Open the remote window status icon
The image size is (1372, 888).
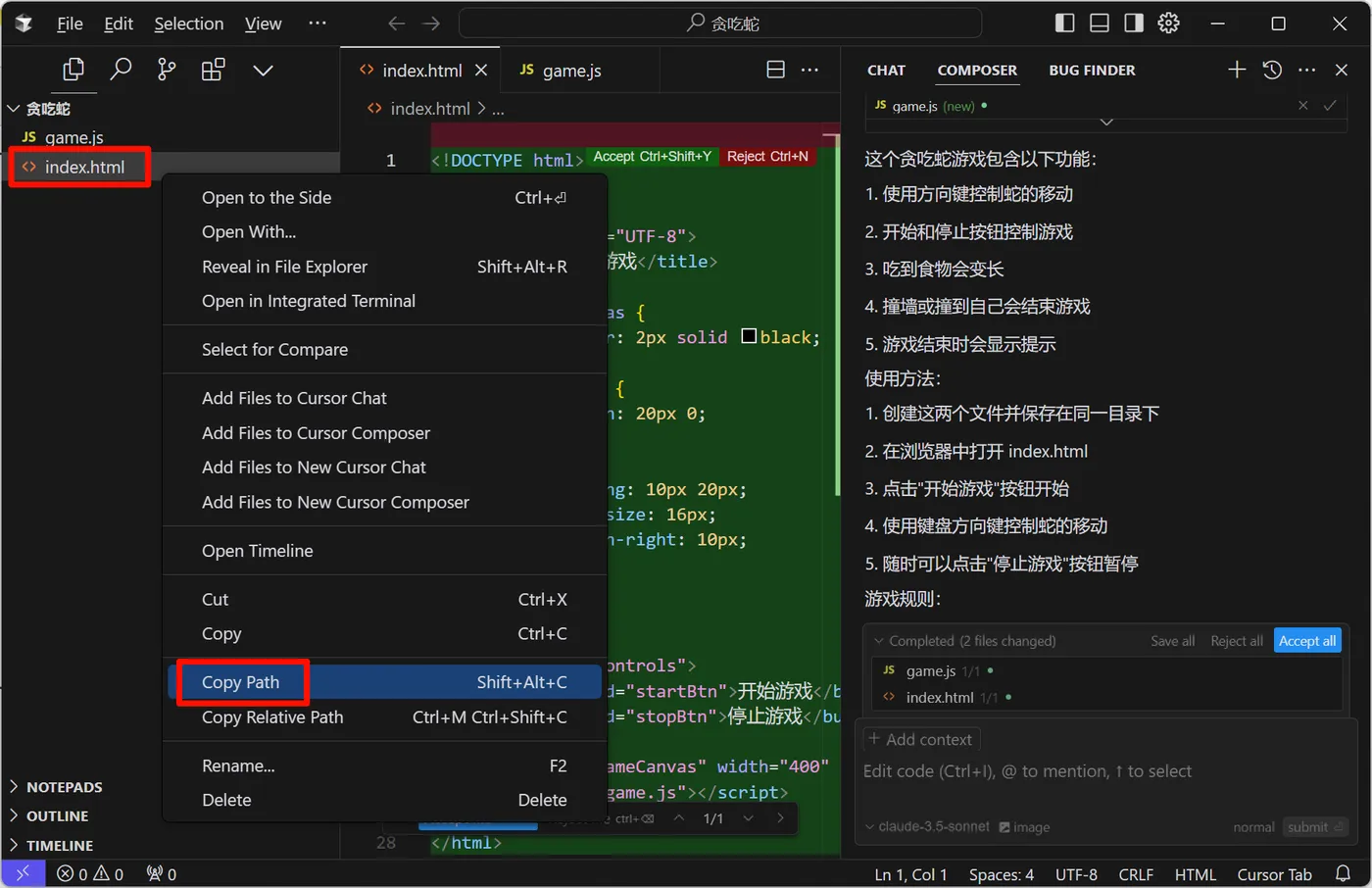point(23,873)
